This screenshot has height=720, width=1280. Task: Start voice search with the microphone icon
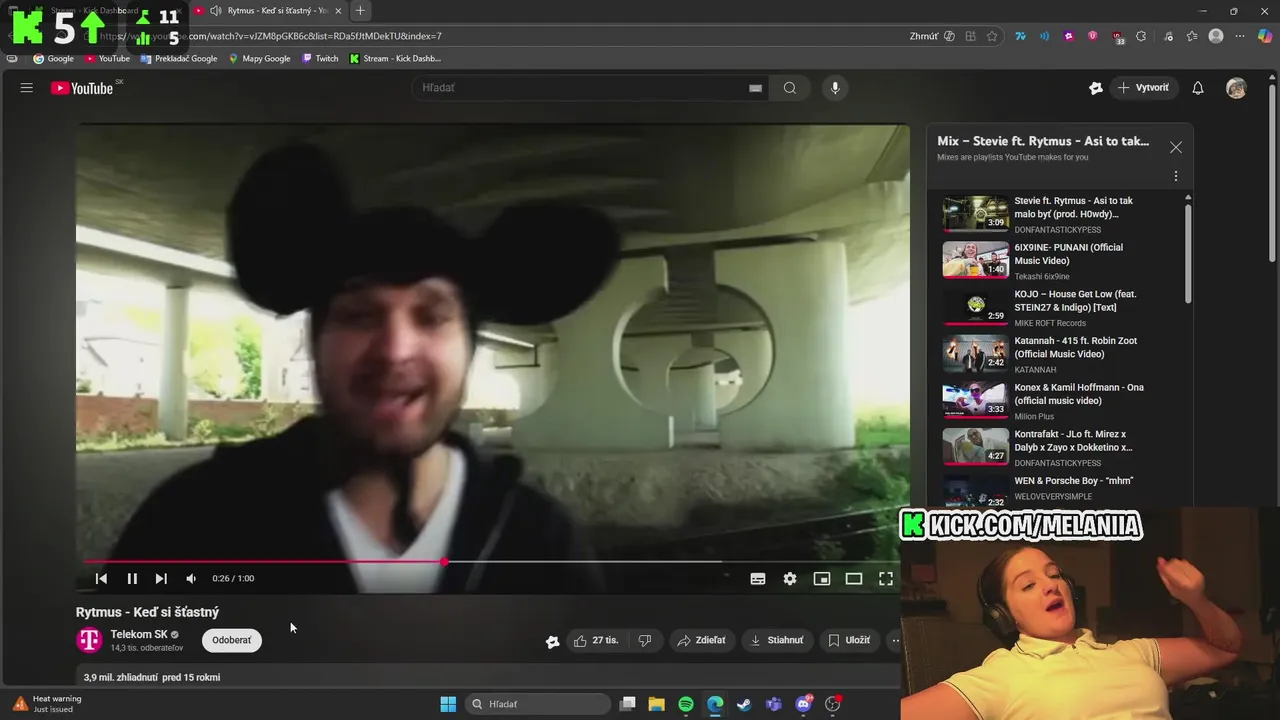click(x=835, y=88)
